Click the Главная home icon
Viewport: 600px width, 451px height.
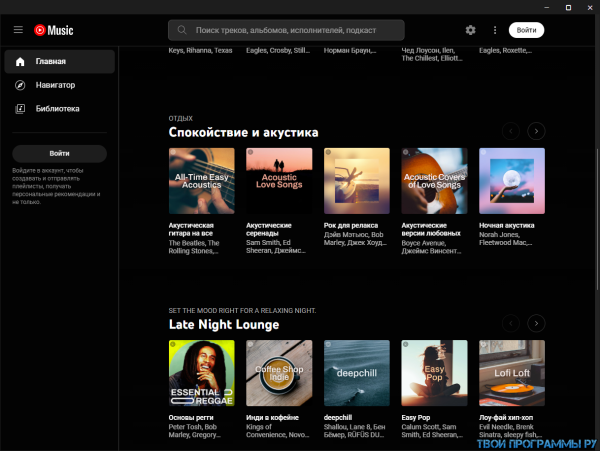coord(20,62)
